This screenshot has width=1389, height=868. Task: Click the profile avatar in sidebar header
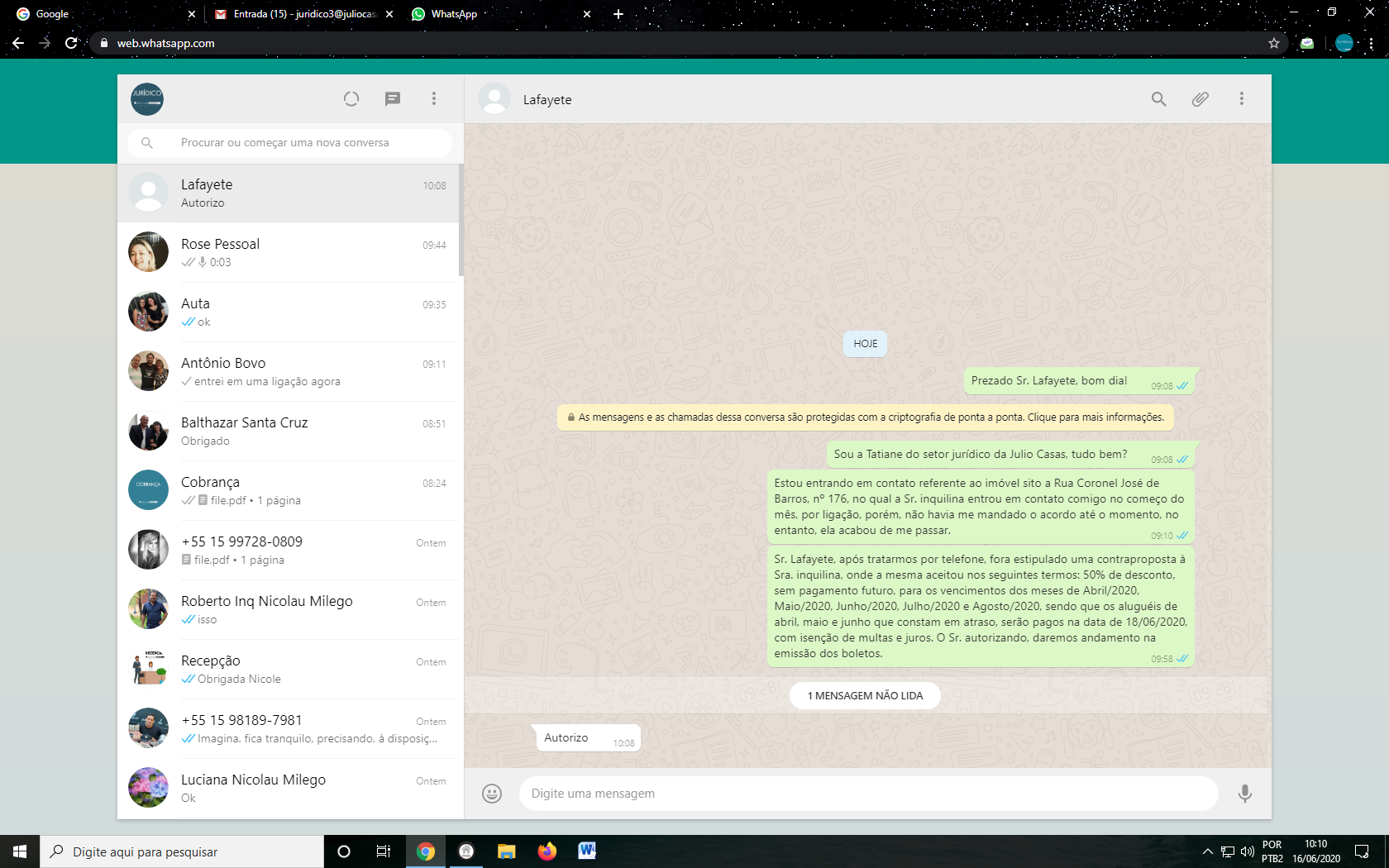pos(147,99)
